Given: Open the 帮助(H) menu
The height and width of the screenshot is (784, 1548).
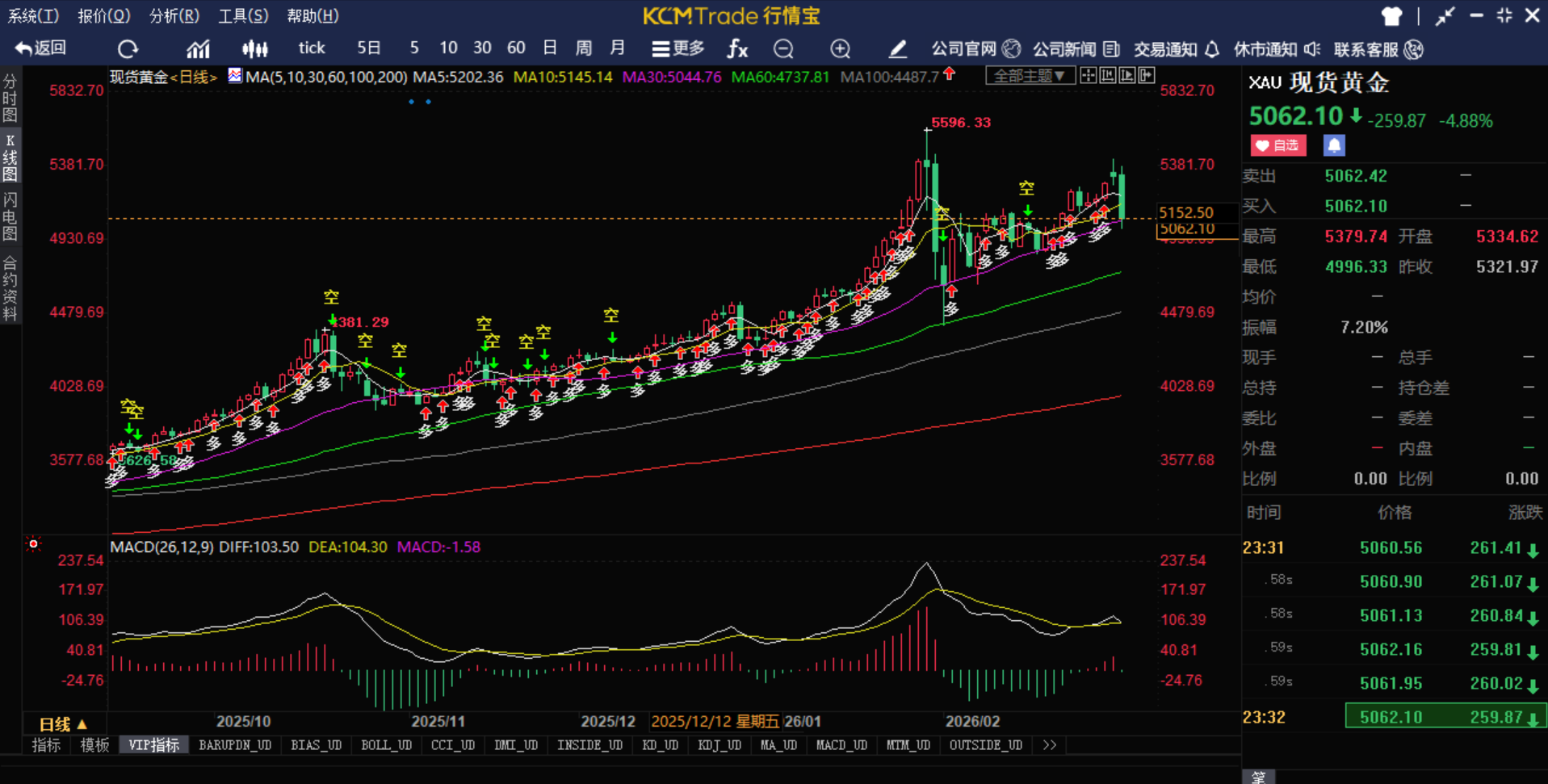Looking at the screenshot, I should point(313,15).
